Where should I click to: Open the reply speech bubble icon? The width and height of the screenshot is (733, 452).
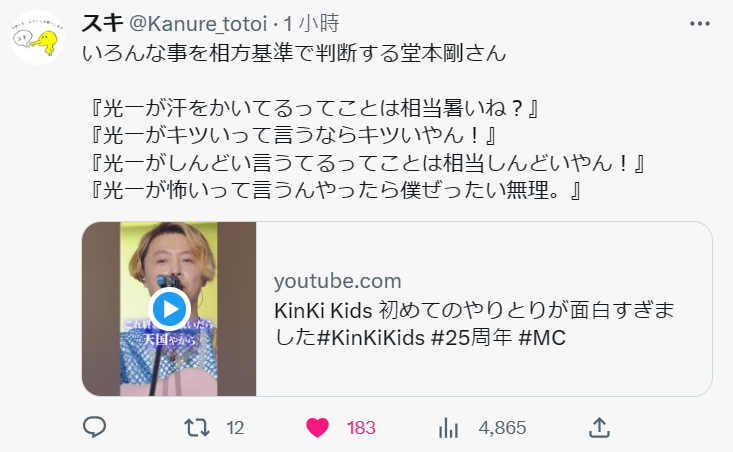pyautogui.click(x=94, y=427)
